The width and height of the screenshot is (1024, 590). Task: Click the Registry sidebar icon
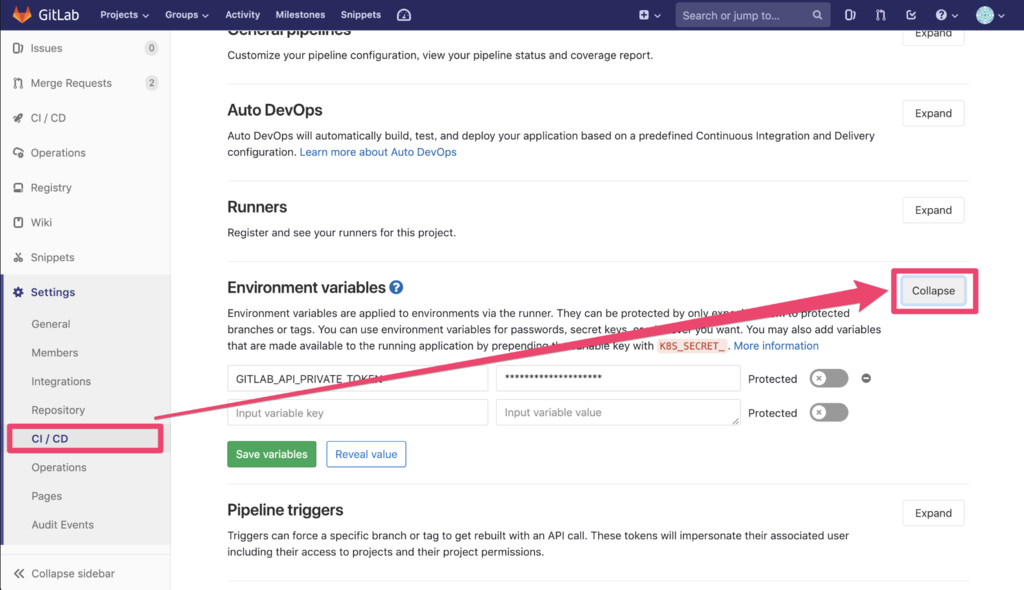18,188
